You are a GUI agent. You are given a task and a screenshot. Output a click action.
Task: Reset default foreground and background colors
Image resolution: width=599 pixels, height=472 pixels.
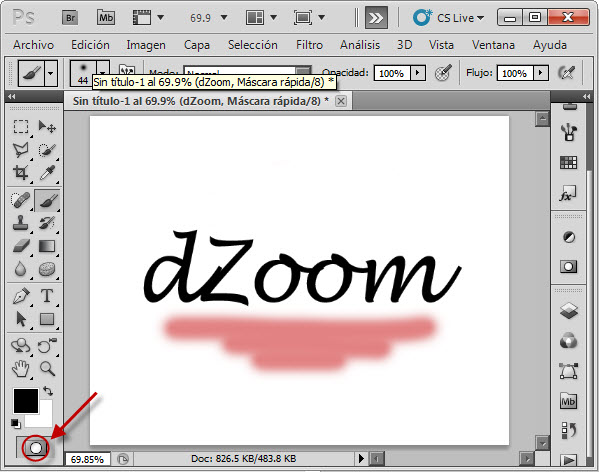[x=16, y=424]
